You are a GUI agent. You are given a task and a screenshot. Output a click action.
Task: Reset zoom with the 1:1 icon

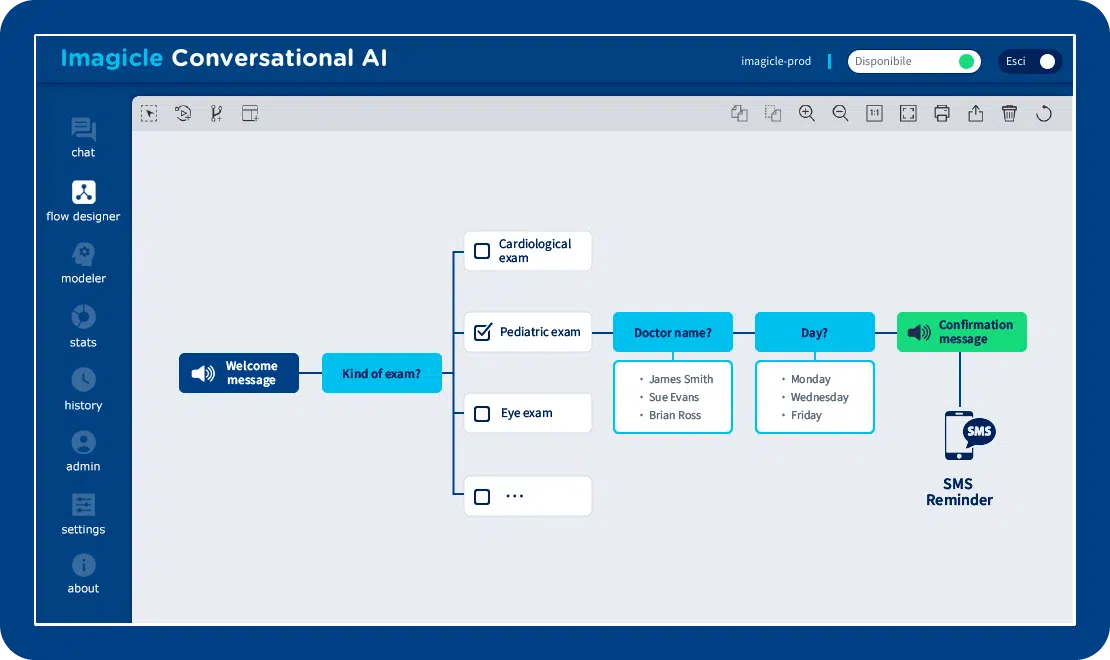tap(874, 114)
